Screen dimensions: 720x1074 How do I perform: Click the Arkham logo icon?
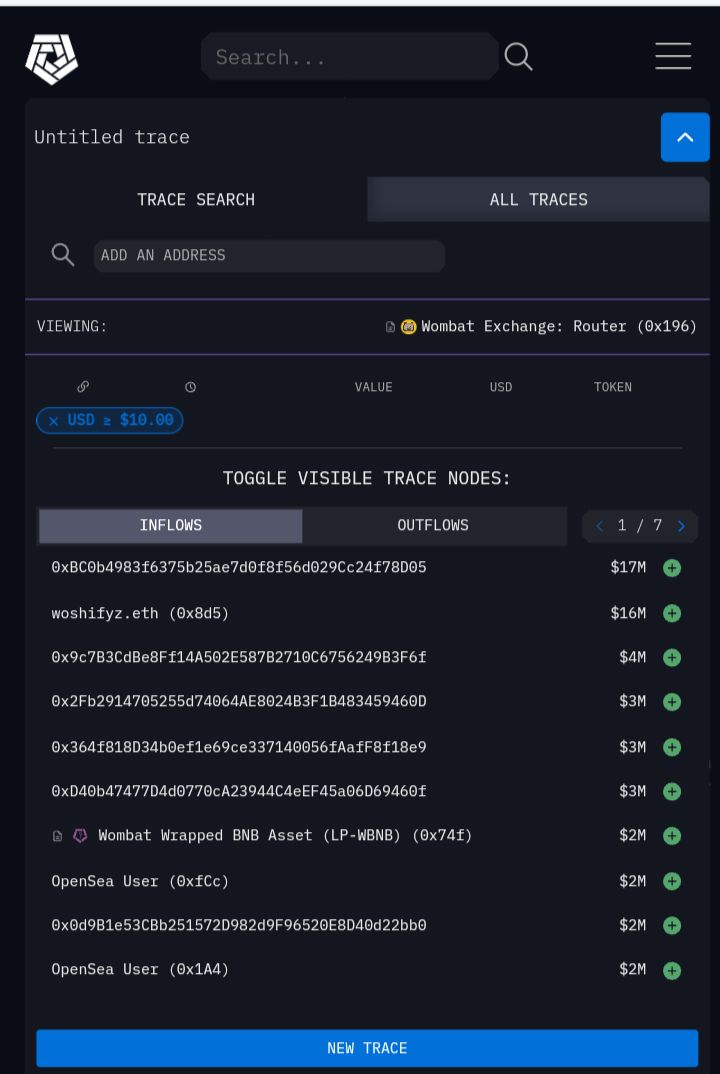point(52,58)
